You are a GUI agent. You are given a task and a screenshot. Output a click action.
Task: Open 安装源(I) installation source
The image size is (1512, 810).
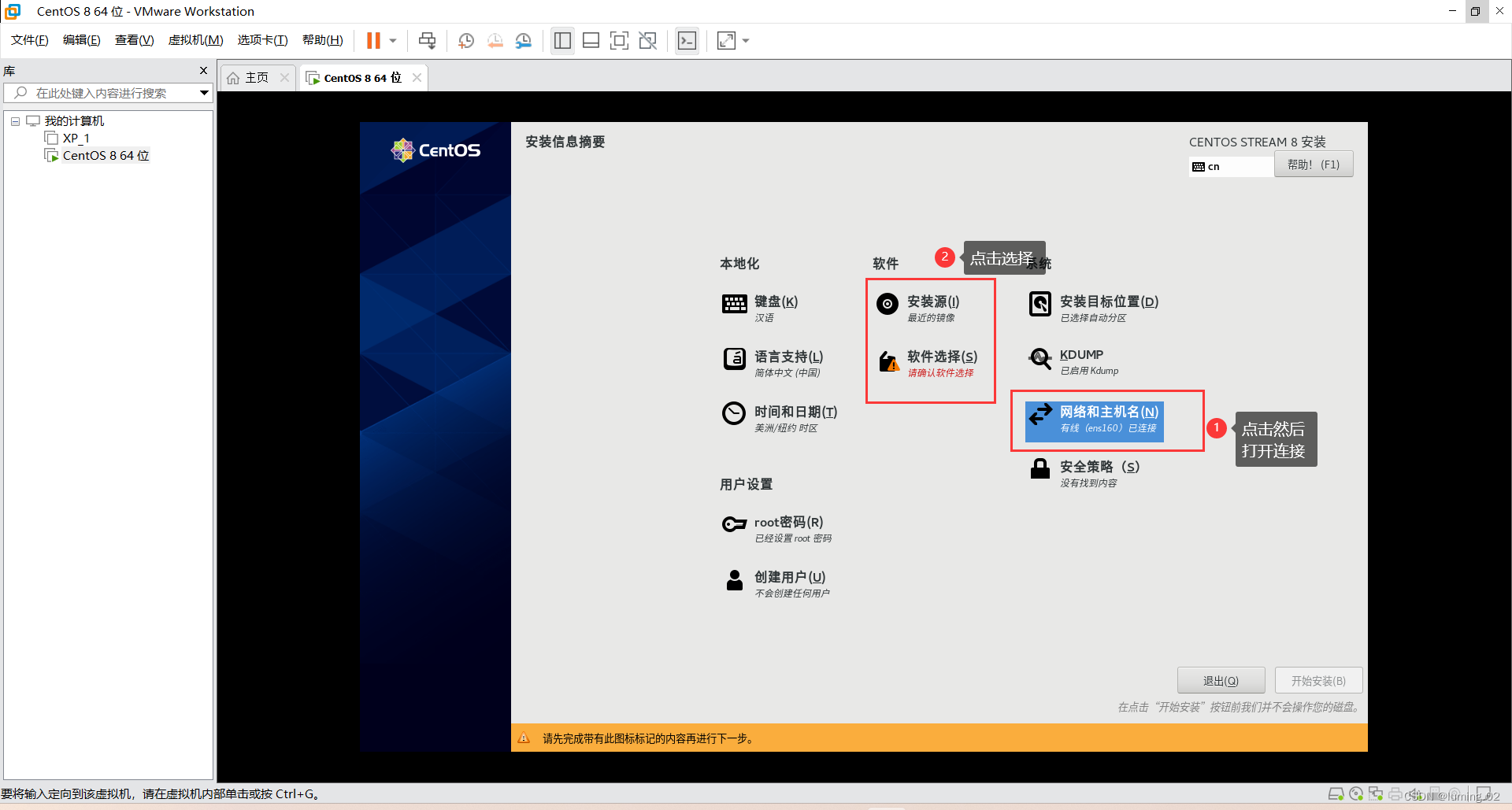tap(918, 308)
